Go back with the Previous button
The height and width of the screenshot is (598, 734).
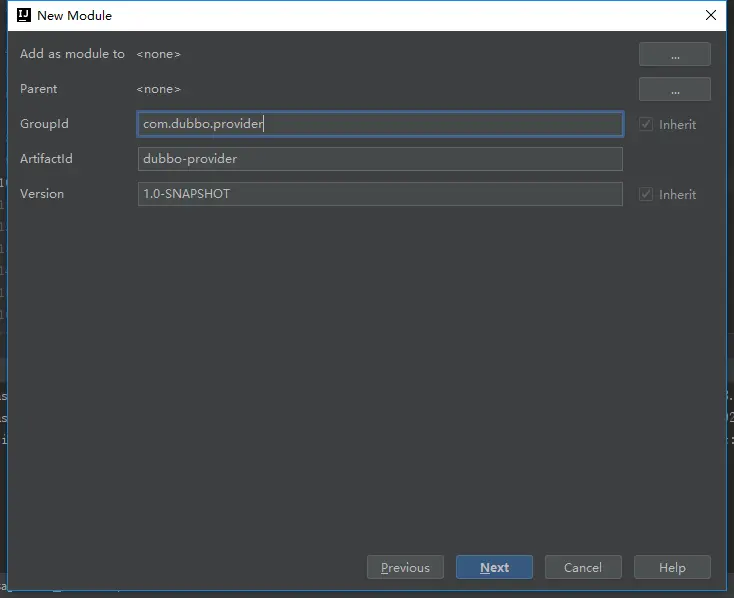(405, 567)
